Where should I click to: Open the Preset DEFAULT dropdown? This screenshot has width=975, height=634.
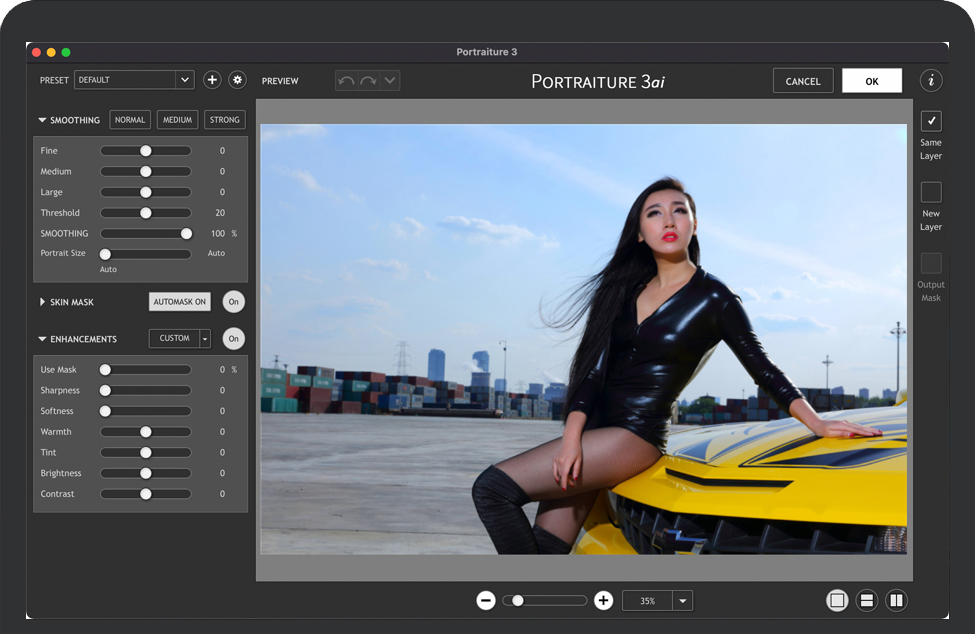click(x=184, y=80)
